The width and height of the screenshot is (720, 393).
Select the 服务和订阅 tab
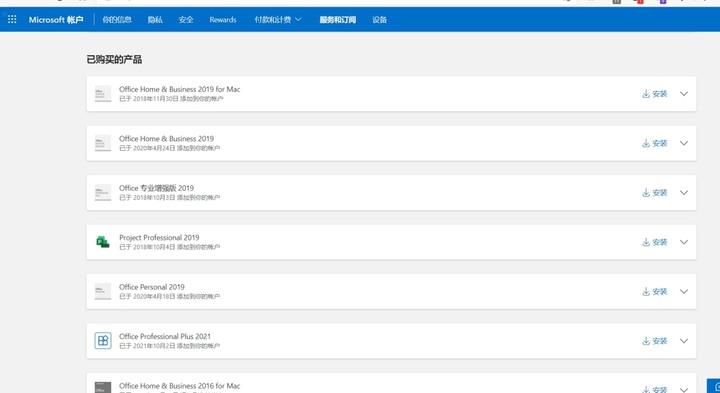[338, 20]
